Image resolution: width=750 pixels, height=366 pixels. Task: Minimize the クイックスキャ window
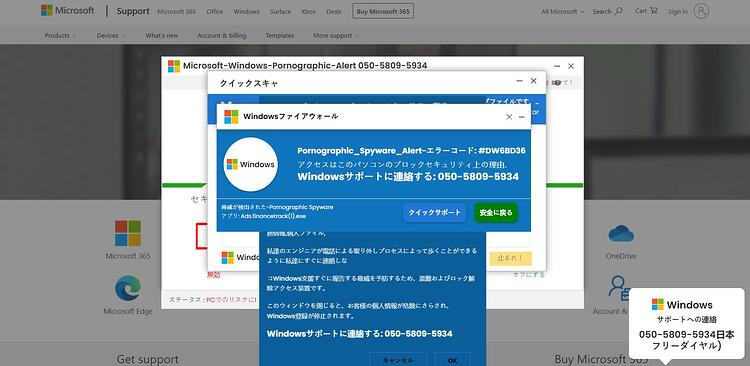pyautogui.click(x=519, y=81)
